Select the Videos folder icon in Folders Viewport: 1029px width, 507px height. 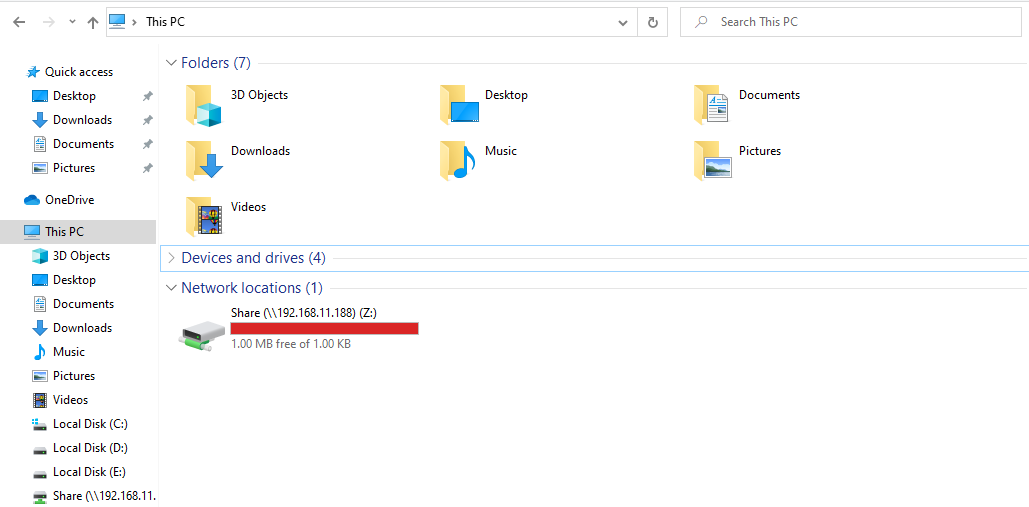coord(203,216)
